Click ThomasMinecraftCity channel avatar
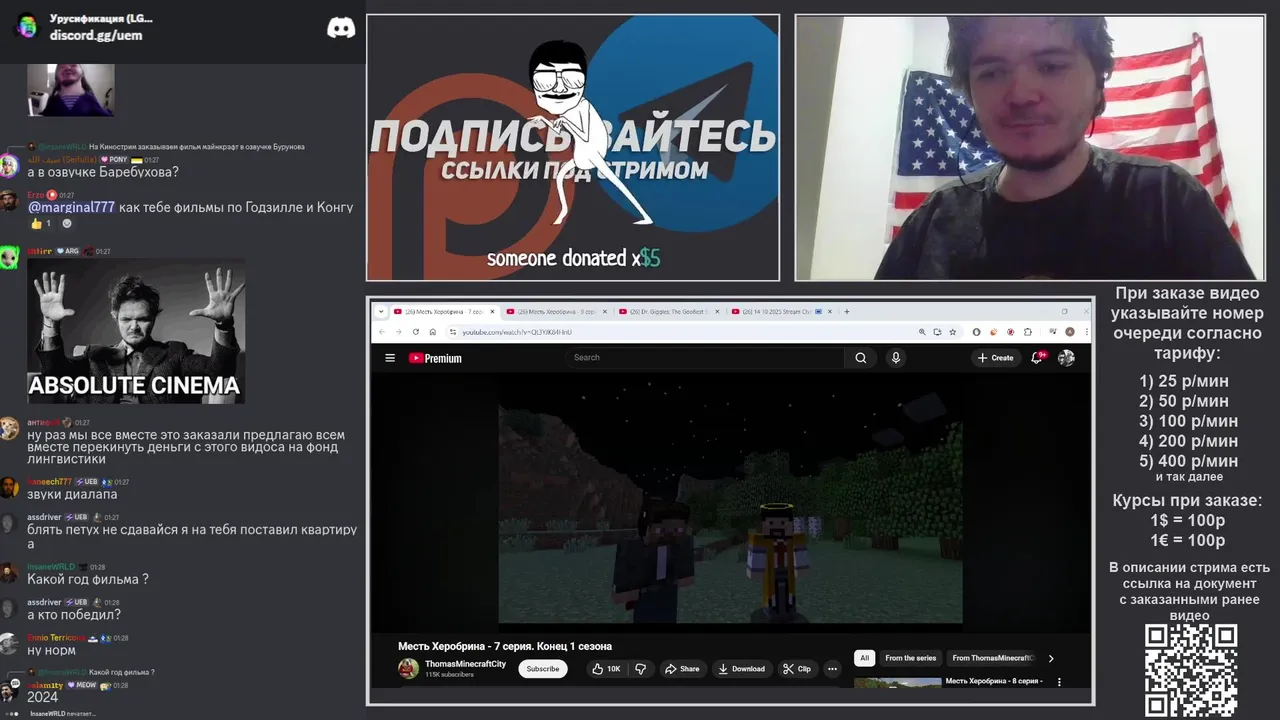Viewport: 1280px width, 720px height. coord(408,669)
